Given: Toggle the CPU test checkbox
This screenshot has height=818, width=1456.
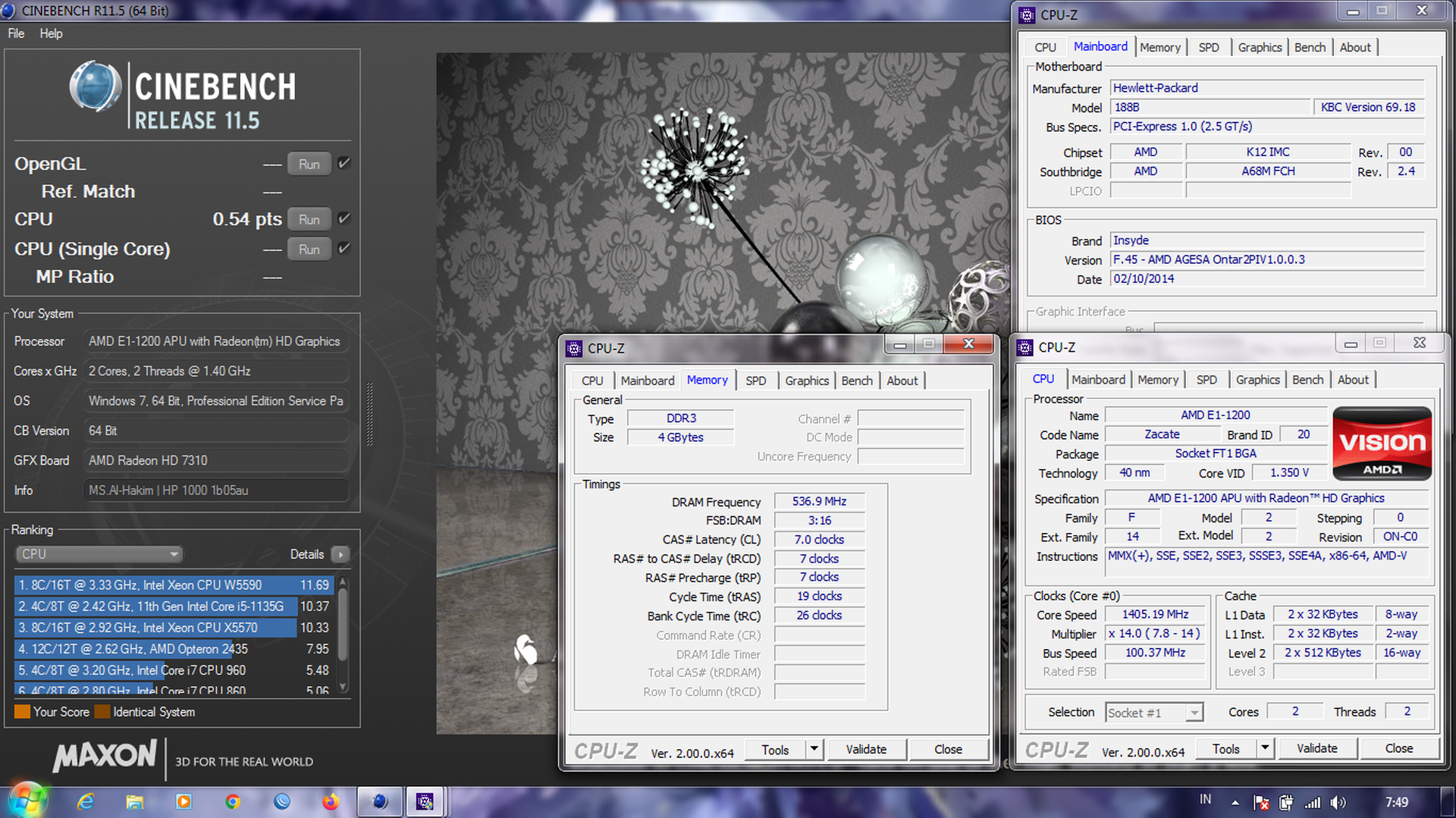Looking at the screenshot, I should click(x=344, y=218).
